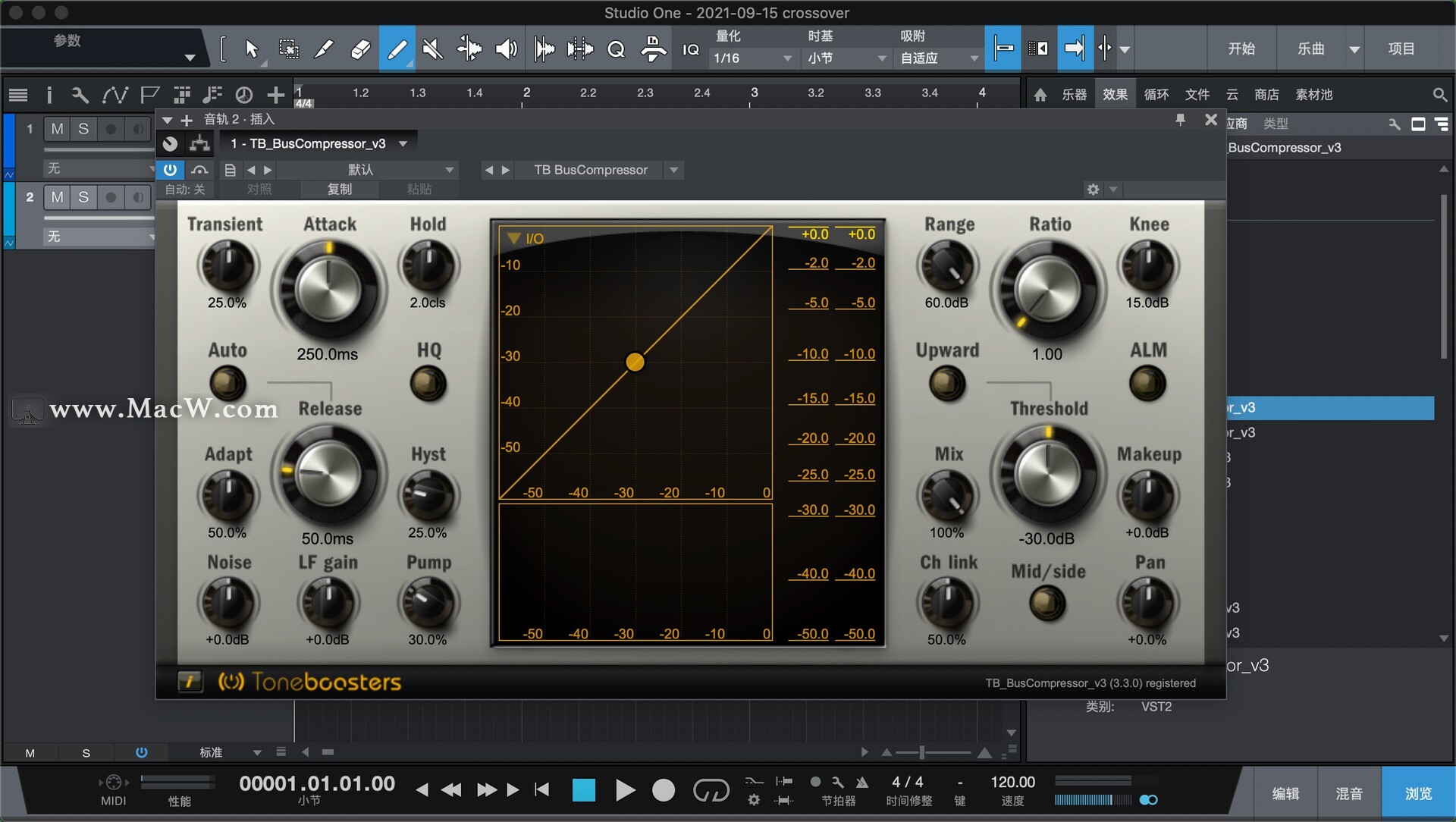Switch to 乐器 browser tab
This screenshot has width=1456, height=822.
pos(1074,95)
